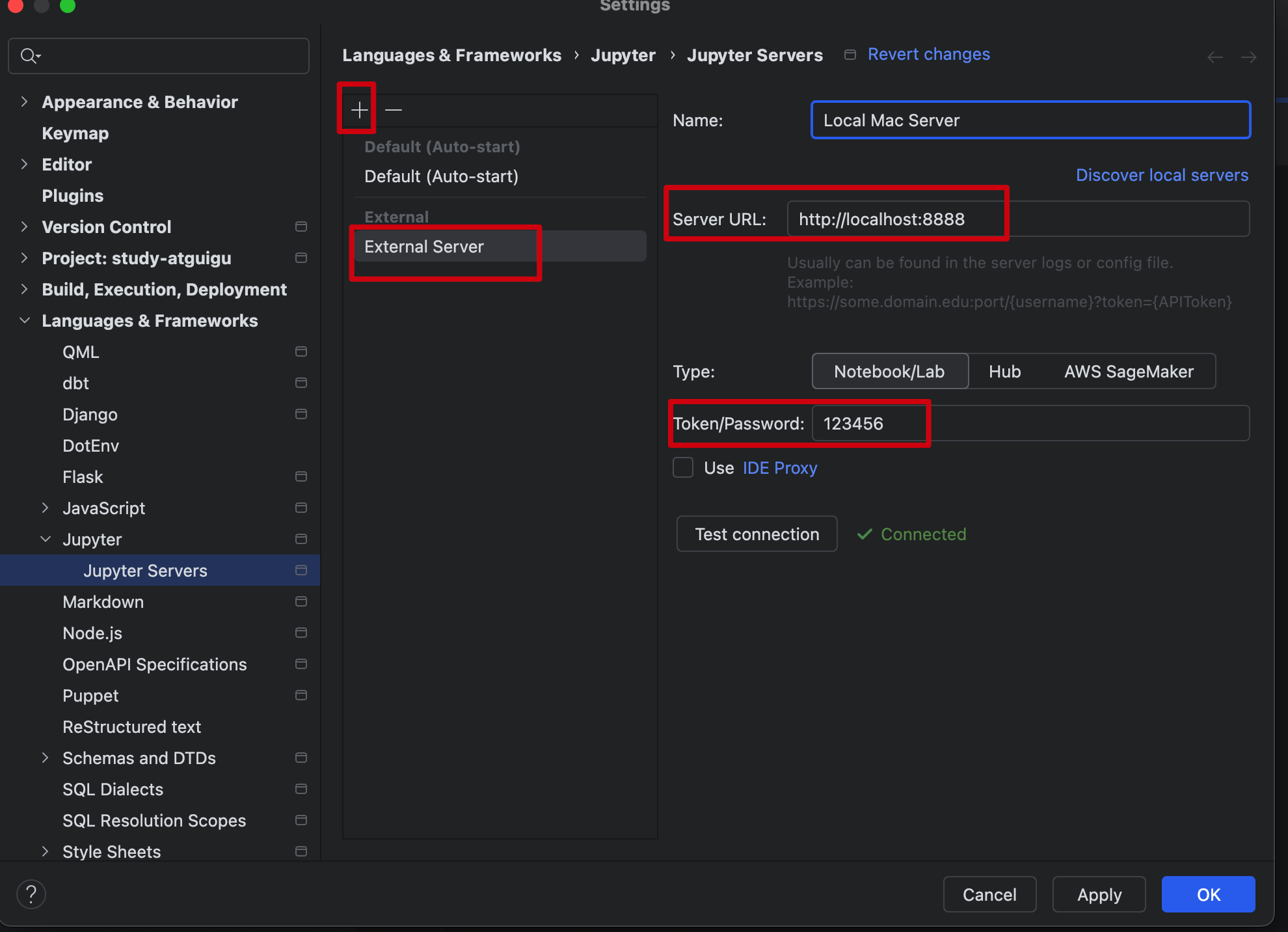Image resolution: width=1288 pixels, height=932 pixels.
Task: Click Discover local servers link
Action: (1162, 174)
